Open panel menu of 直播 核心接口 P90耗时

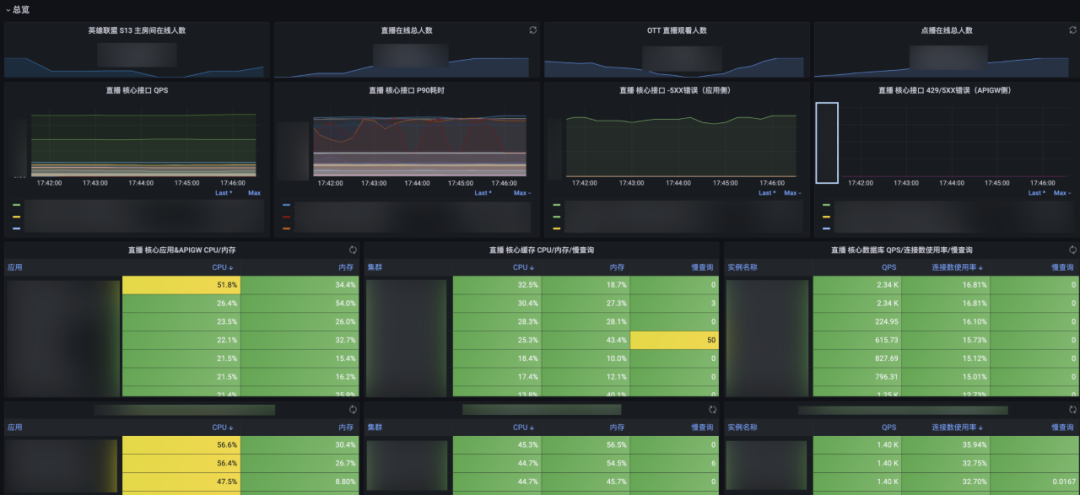point(406,90)
